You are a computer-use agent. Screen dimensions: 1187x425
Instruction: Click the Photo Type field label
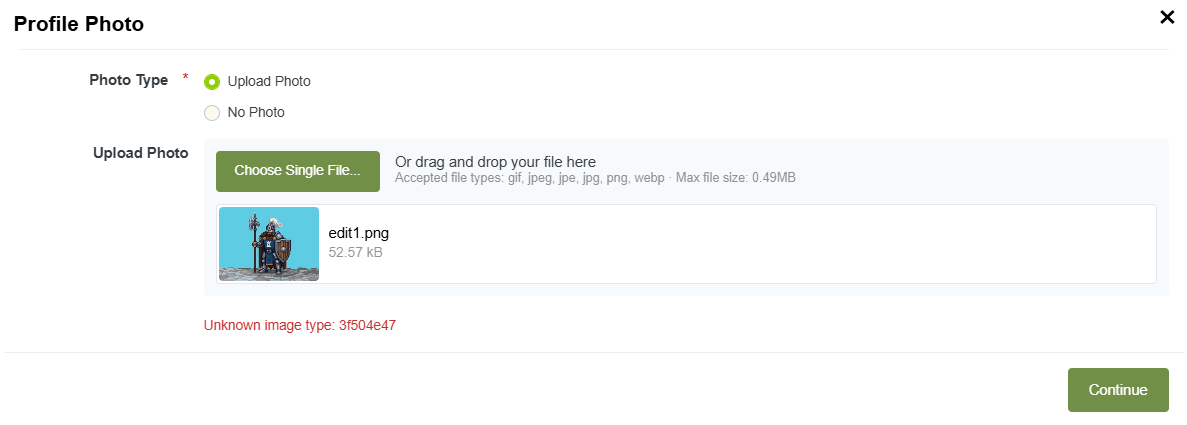pos(128,80)
